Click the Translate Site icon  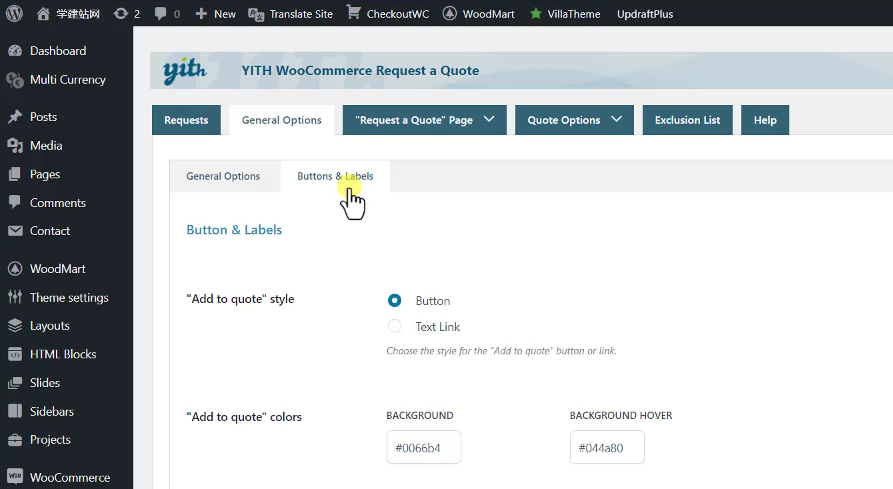[x=256, y=14]
